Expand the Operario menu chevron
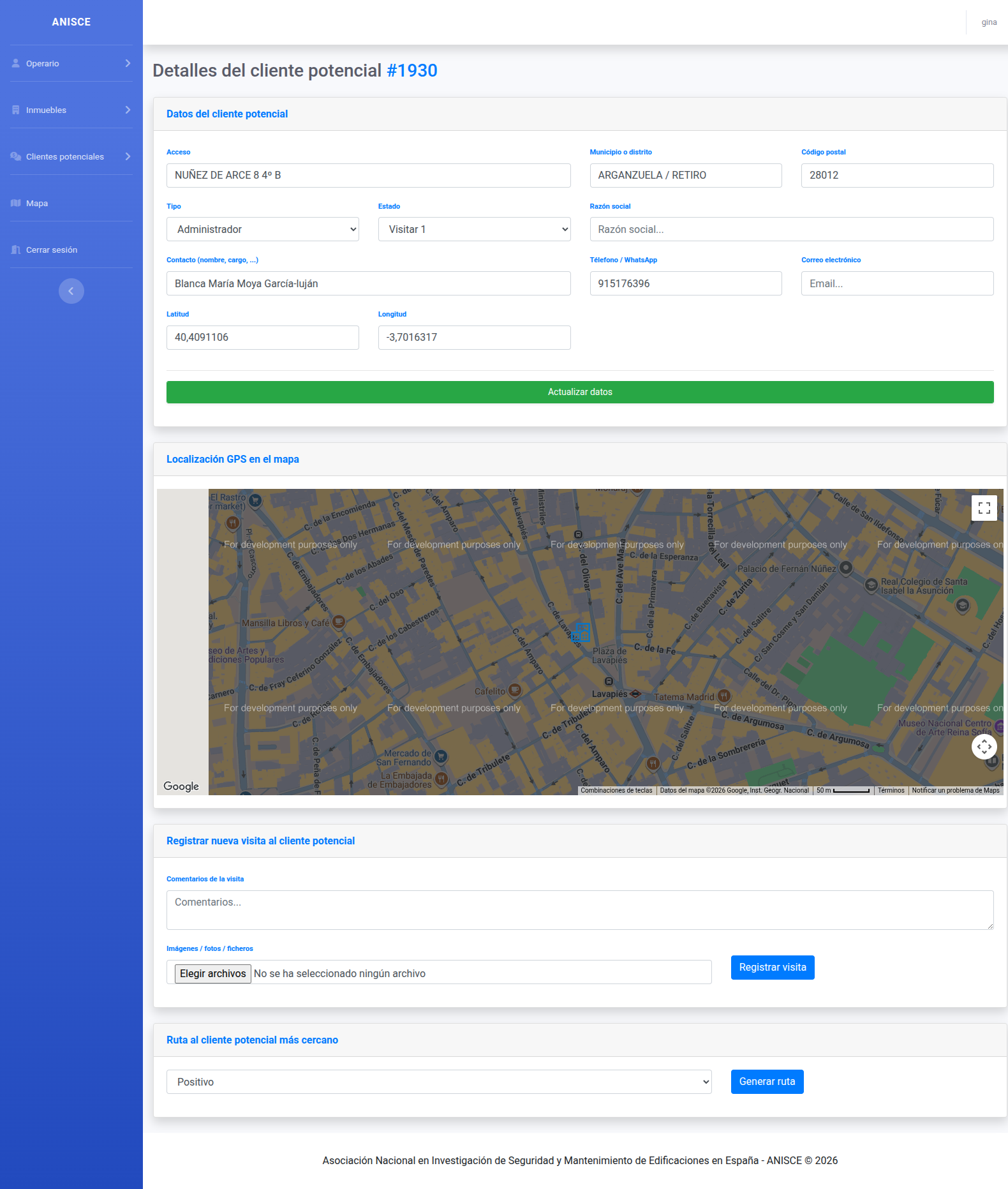 pos(128,63)
